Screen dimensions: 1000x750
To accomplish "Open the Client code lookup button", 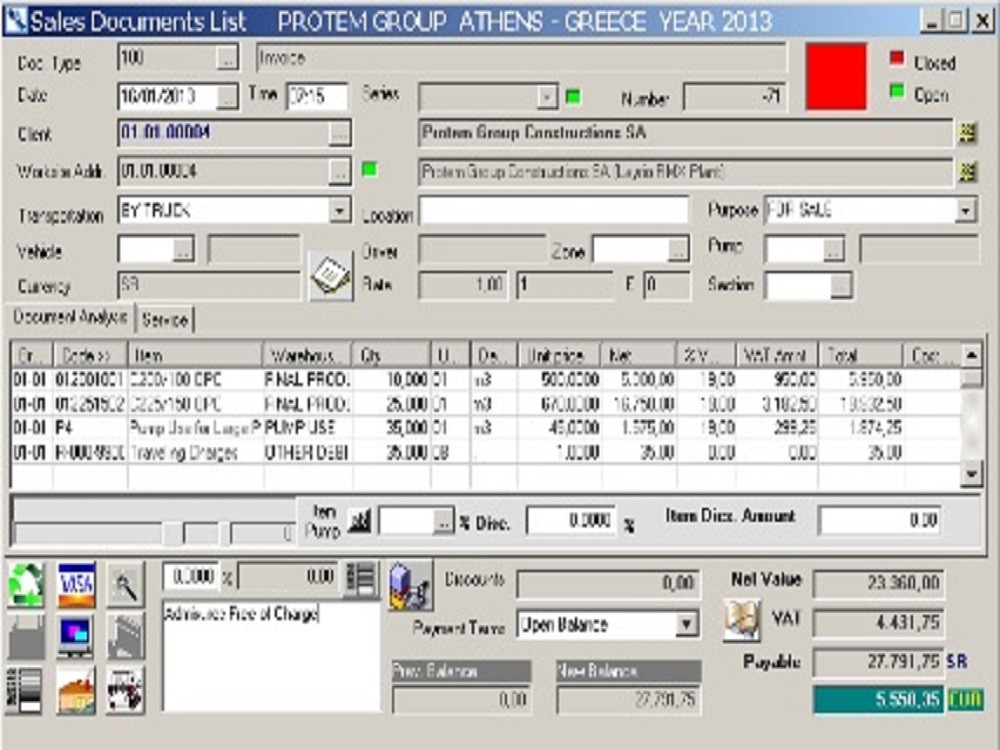I will tap(340, 134).
